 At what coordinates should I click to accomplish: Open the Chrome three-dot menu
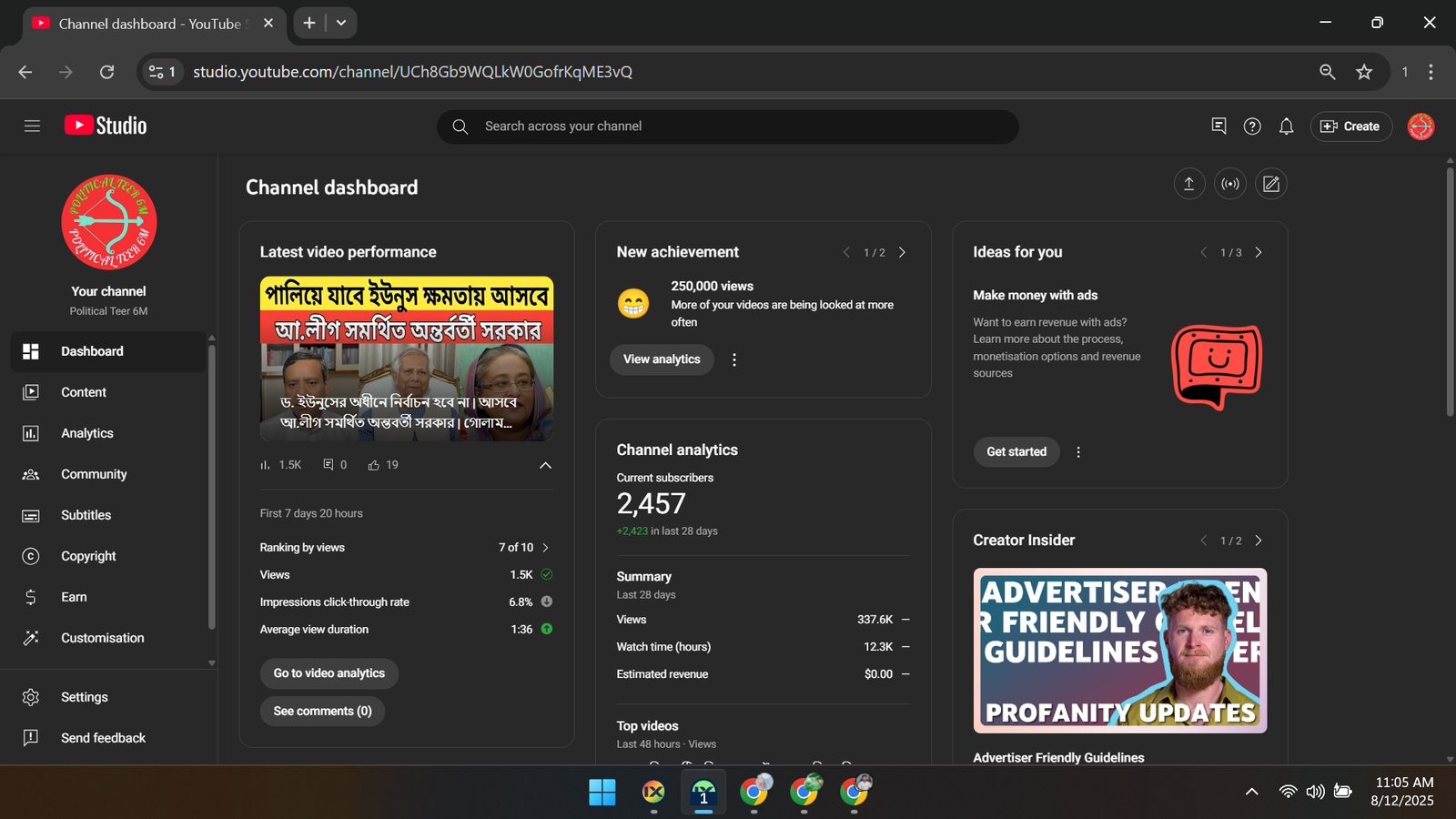click(x=1431, y=72)
